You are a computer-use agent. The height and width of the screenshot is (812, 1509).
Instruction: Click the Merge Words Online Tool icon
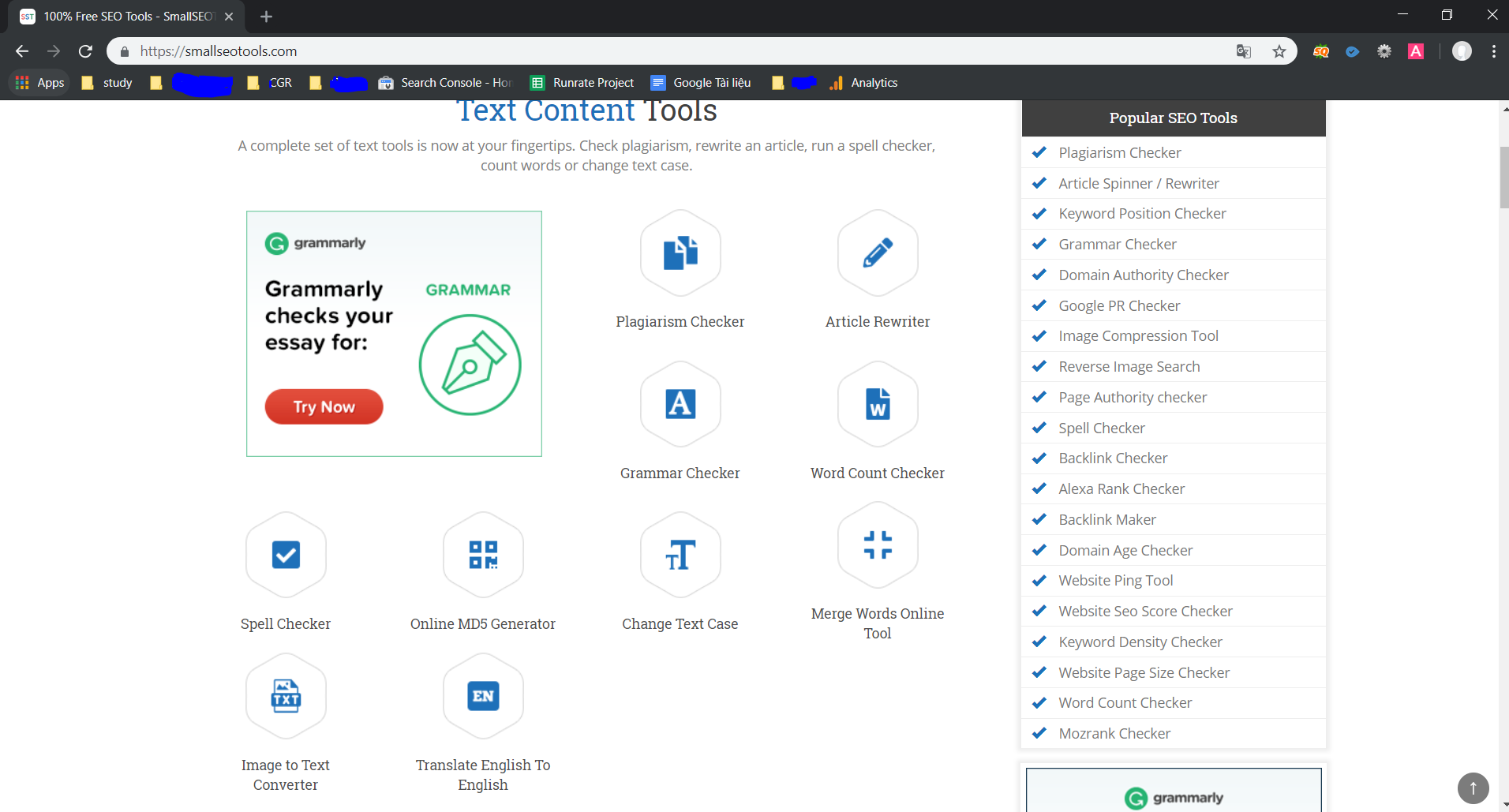878,544
